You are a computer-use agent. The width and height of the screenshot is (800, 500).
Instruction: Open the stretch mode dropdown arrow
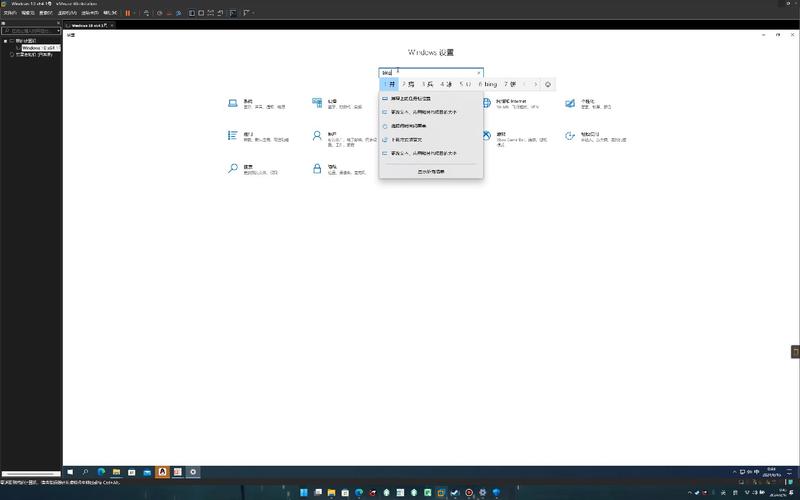coord(253,13)
